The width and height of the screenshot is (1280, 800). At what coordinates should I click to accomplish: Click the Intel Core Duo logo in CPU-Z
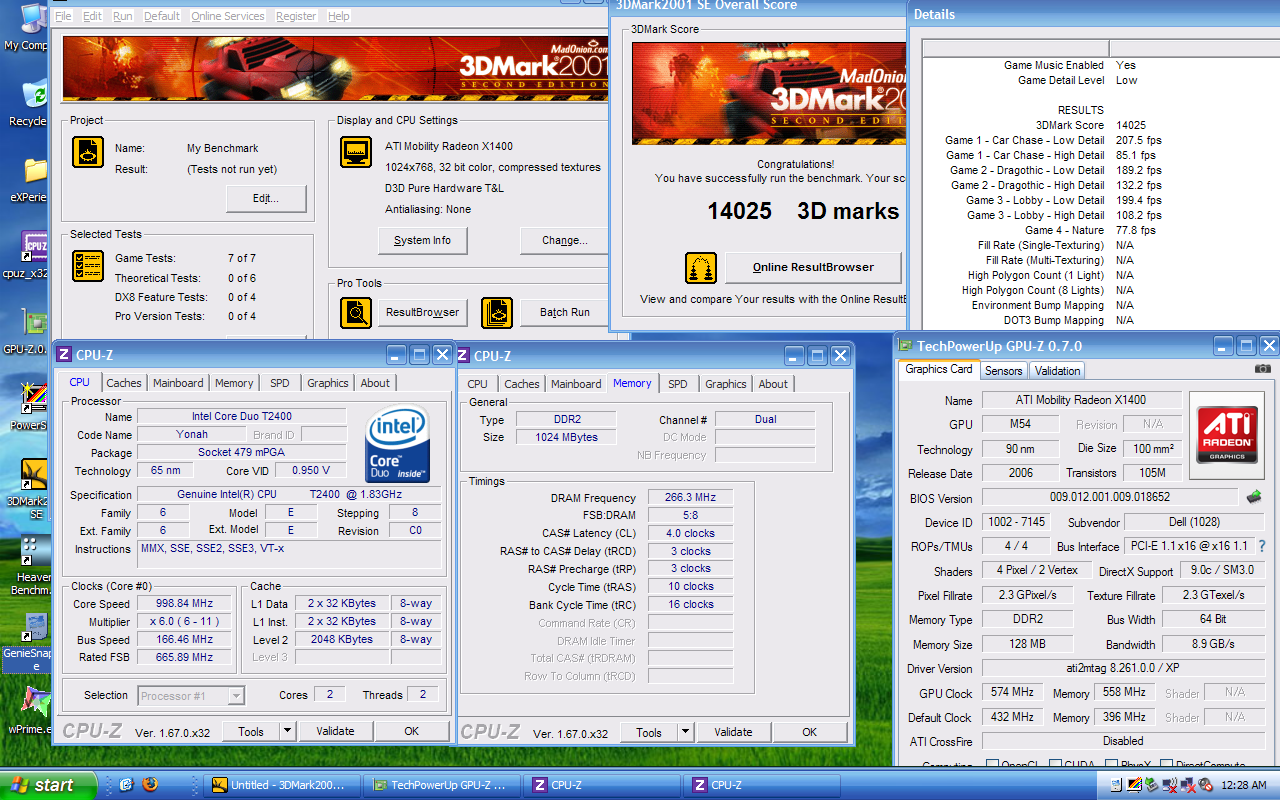(397, 445)
